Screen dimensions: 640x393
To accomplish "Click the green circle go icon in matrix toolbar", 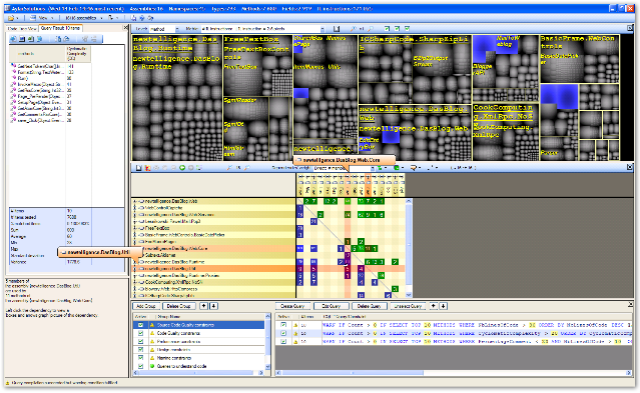I will (182, 168).
